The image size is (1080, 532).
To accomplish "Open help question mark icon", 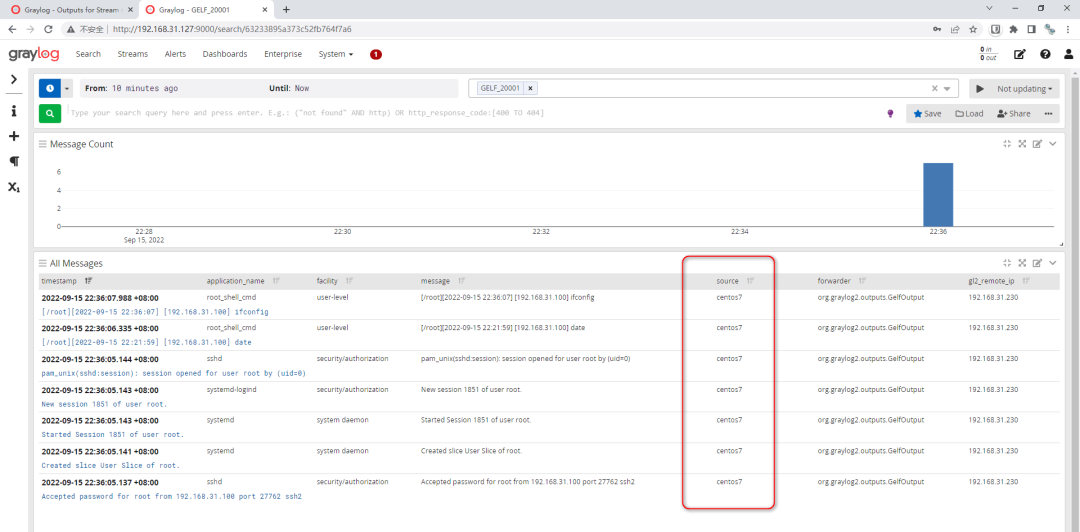I will pos(1046,54).
